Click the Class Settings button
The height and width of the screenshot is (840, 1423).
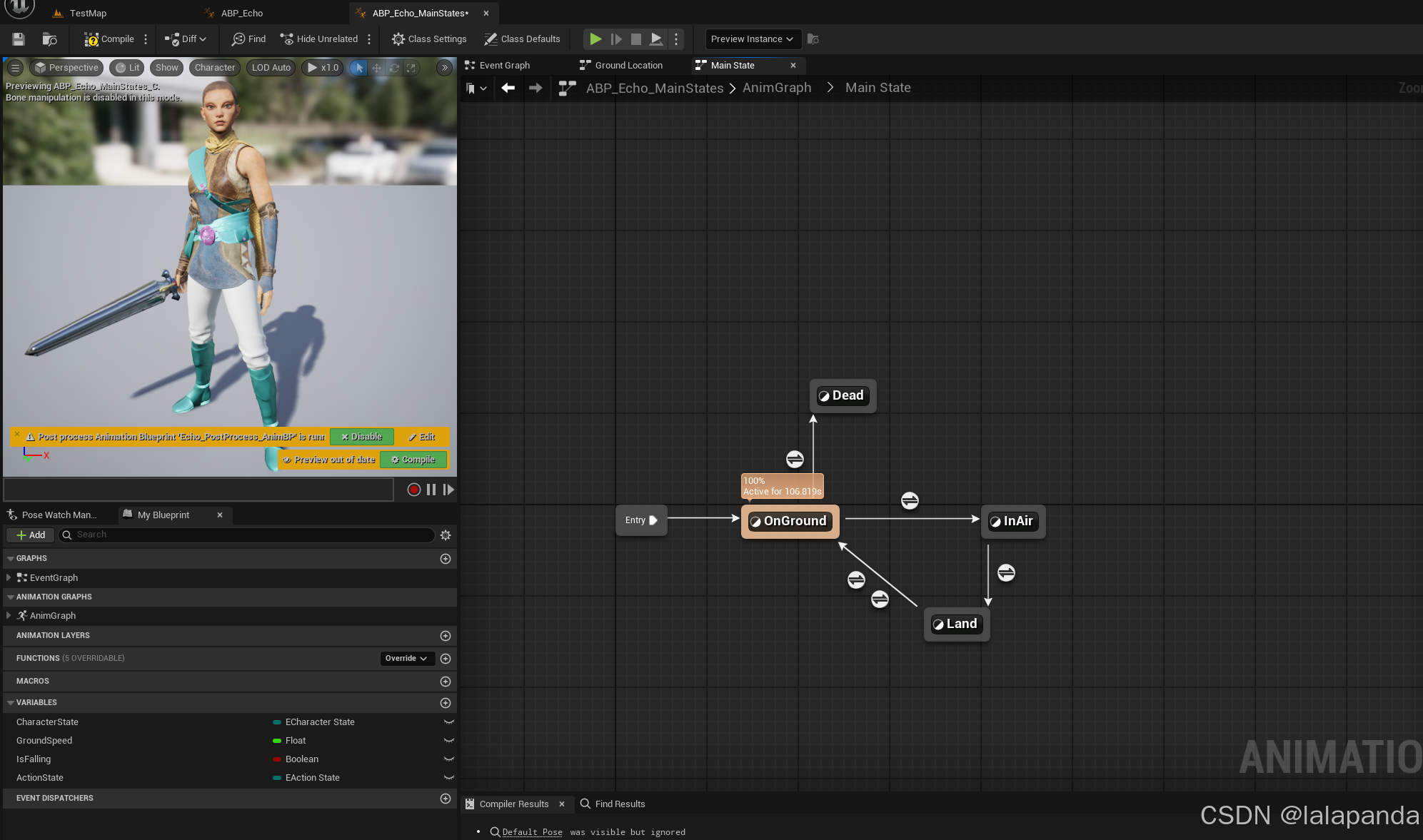tap(429, 39)
